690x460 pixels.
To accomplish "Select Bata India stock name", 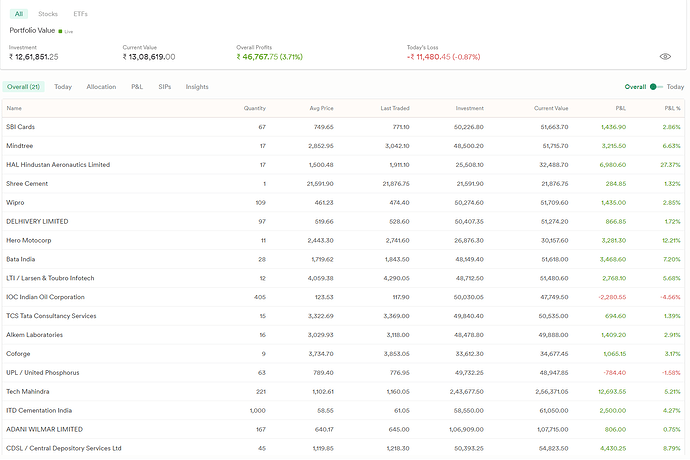I will pyautogui.click(x=20, y=259).
